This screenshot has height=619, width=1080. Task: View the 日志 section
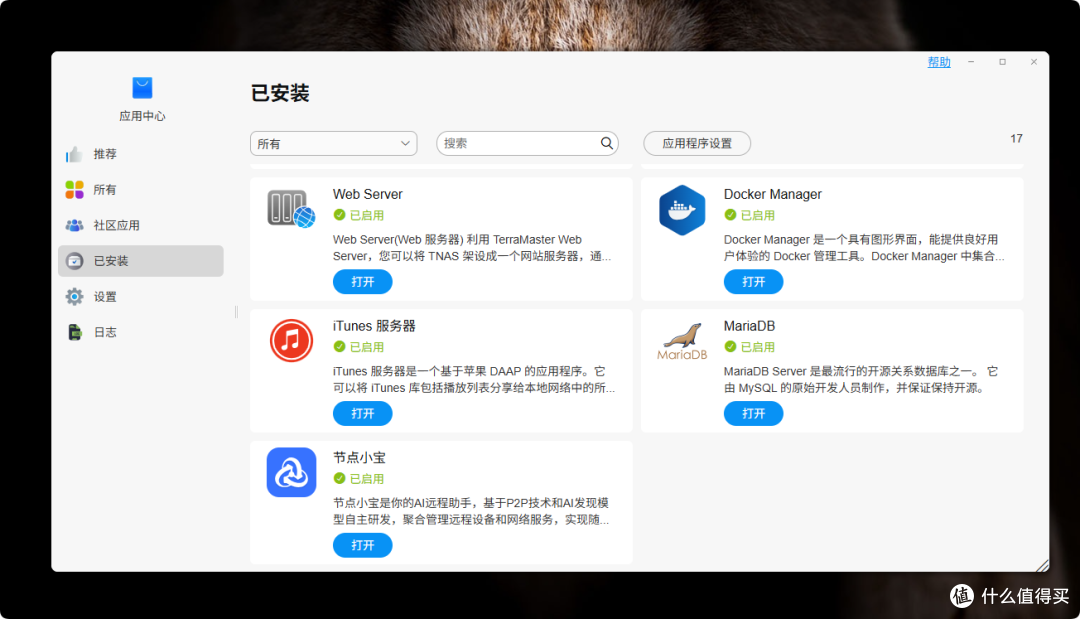click(x=141, y=332)
